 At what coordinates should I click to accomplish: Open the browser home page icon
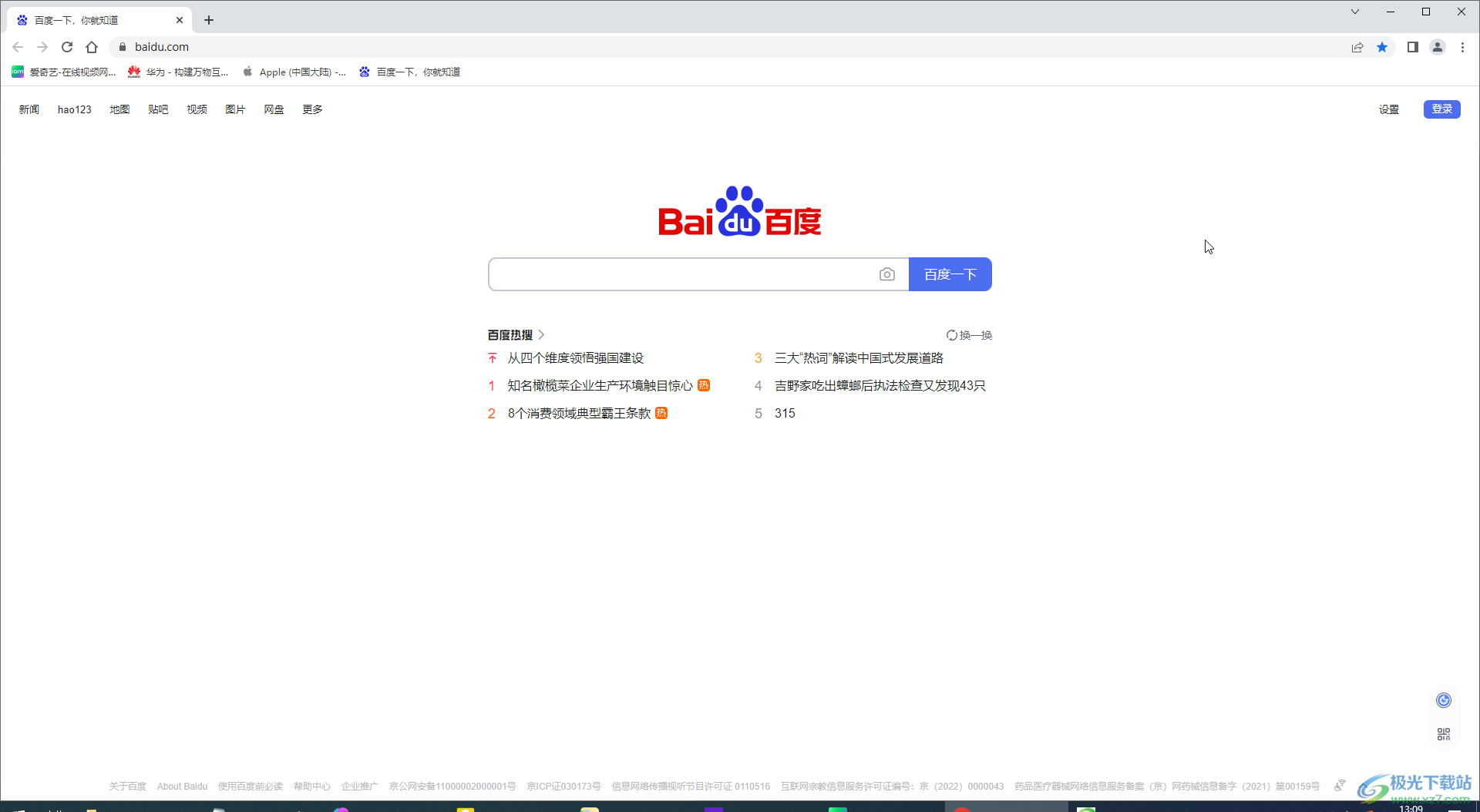pos(92,47)
